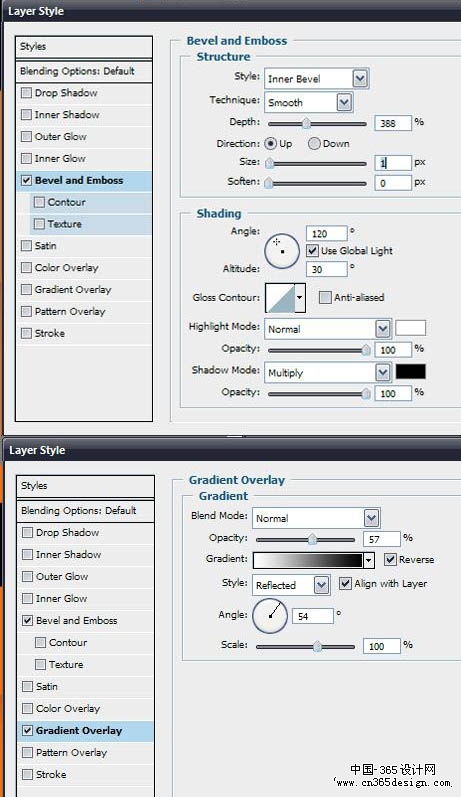Image resolution: width=461 pixels, height=797 pixels.
Task: Open the gradient Style Reflected dropdown
Action: [321, 585]
